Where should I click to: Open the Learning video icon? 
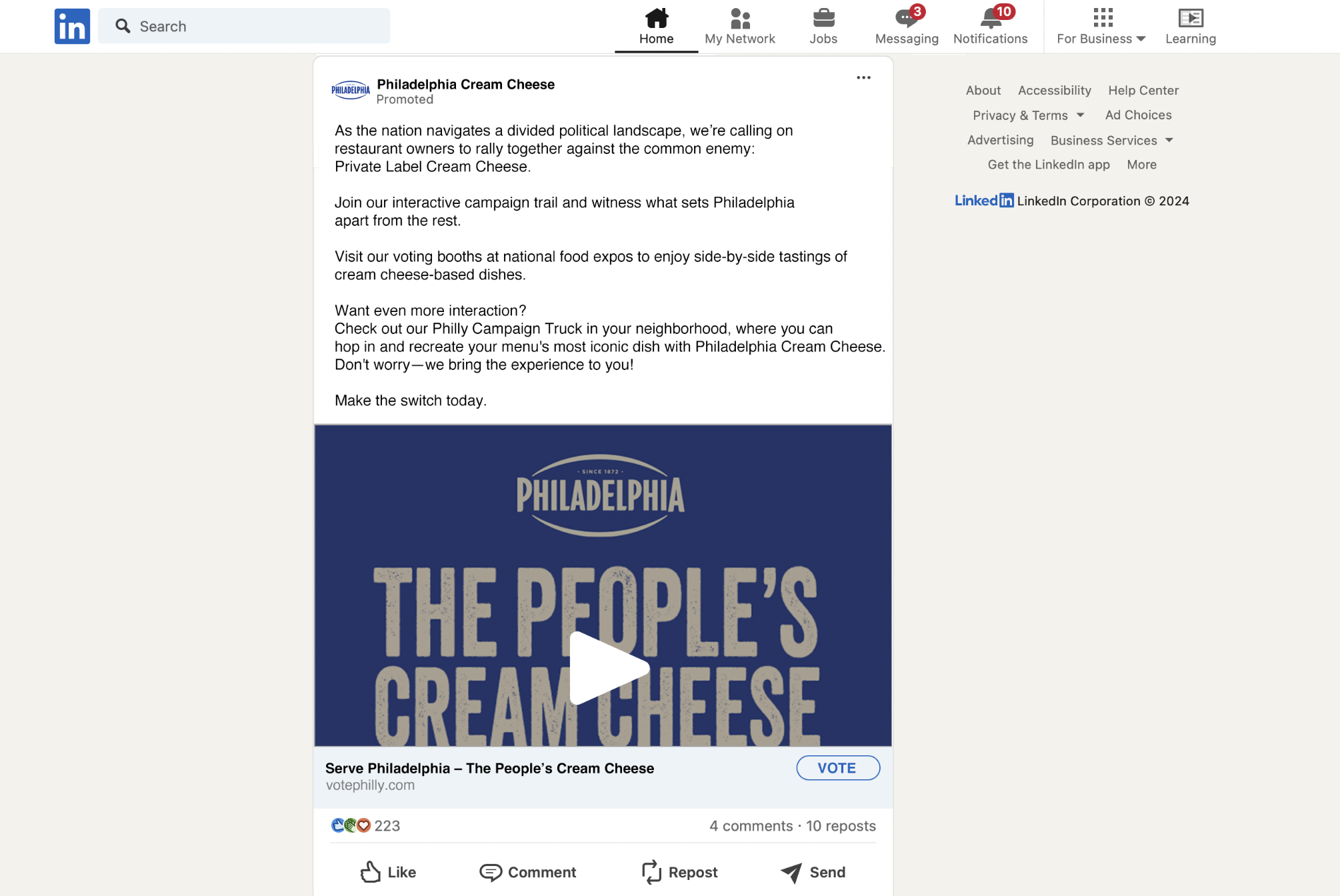pos(1191,18)
